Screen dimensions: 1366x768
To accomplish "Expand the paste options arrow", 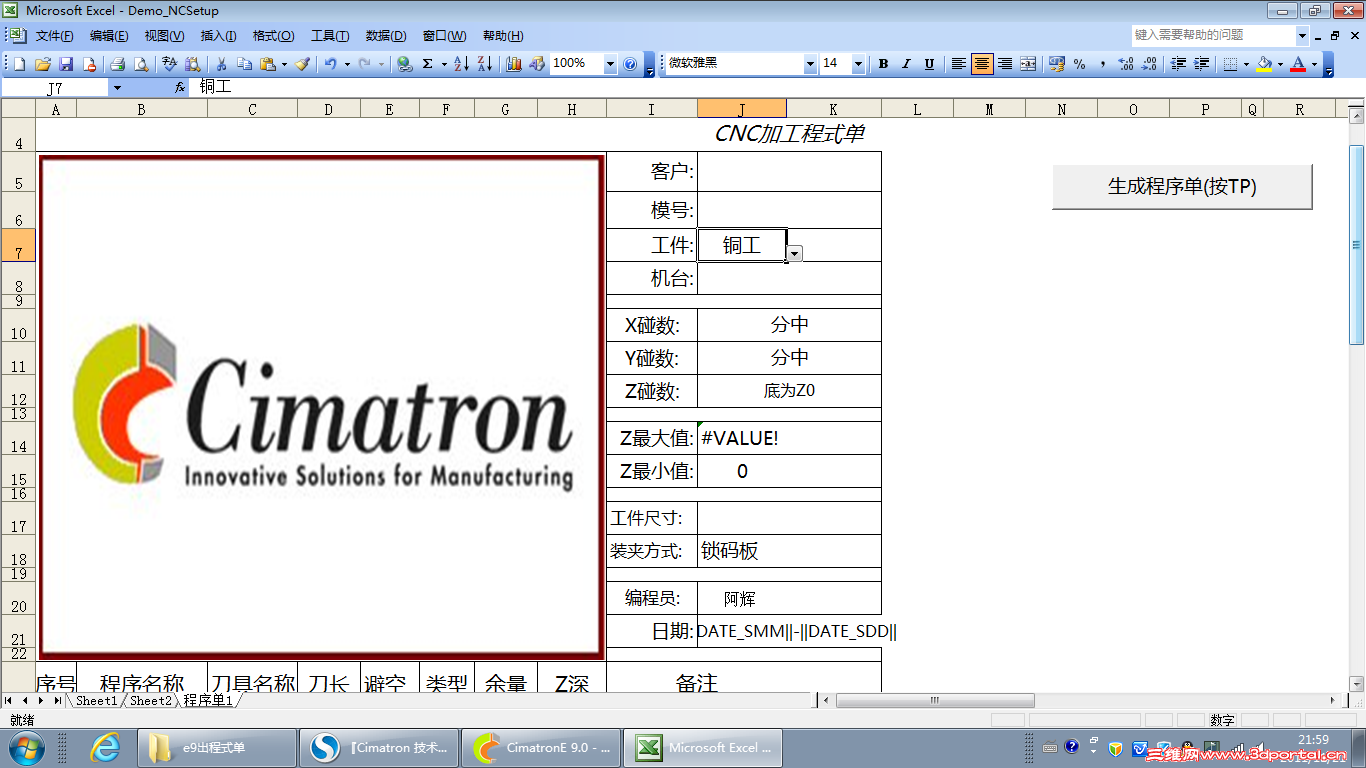I will coord(283,64).
